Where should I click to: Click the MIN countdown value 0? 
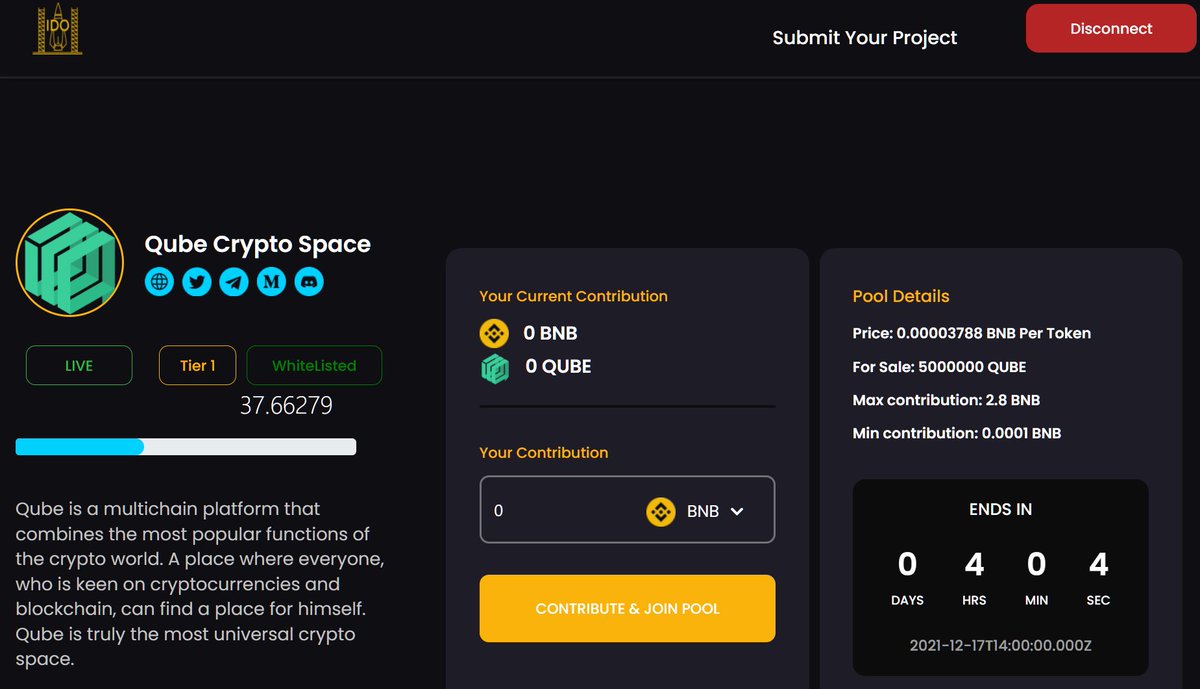(x=1036, y=565)
